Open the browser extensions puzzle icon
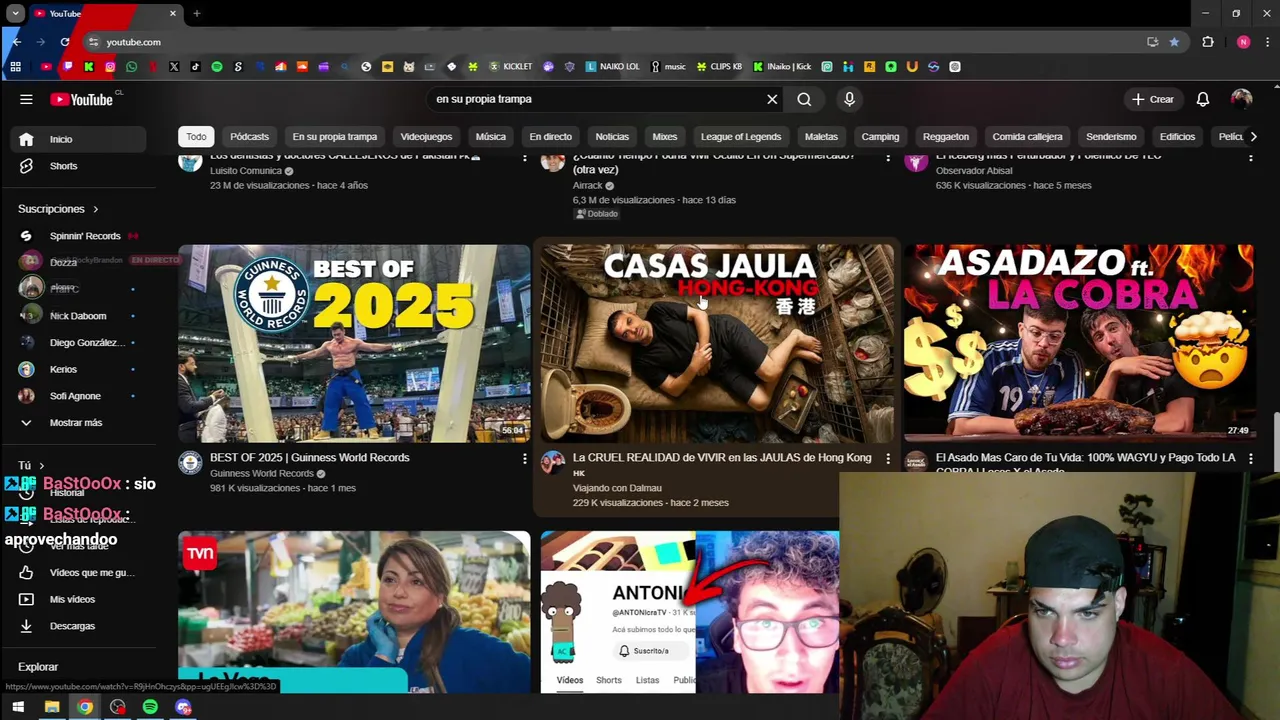Viewport: 1280px width, 720px height. pos(1208,42)
